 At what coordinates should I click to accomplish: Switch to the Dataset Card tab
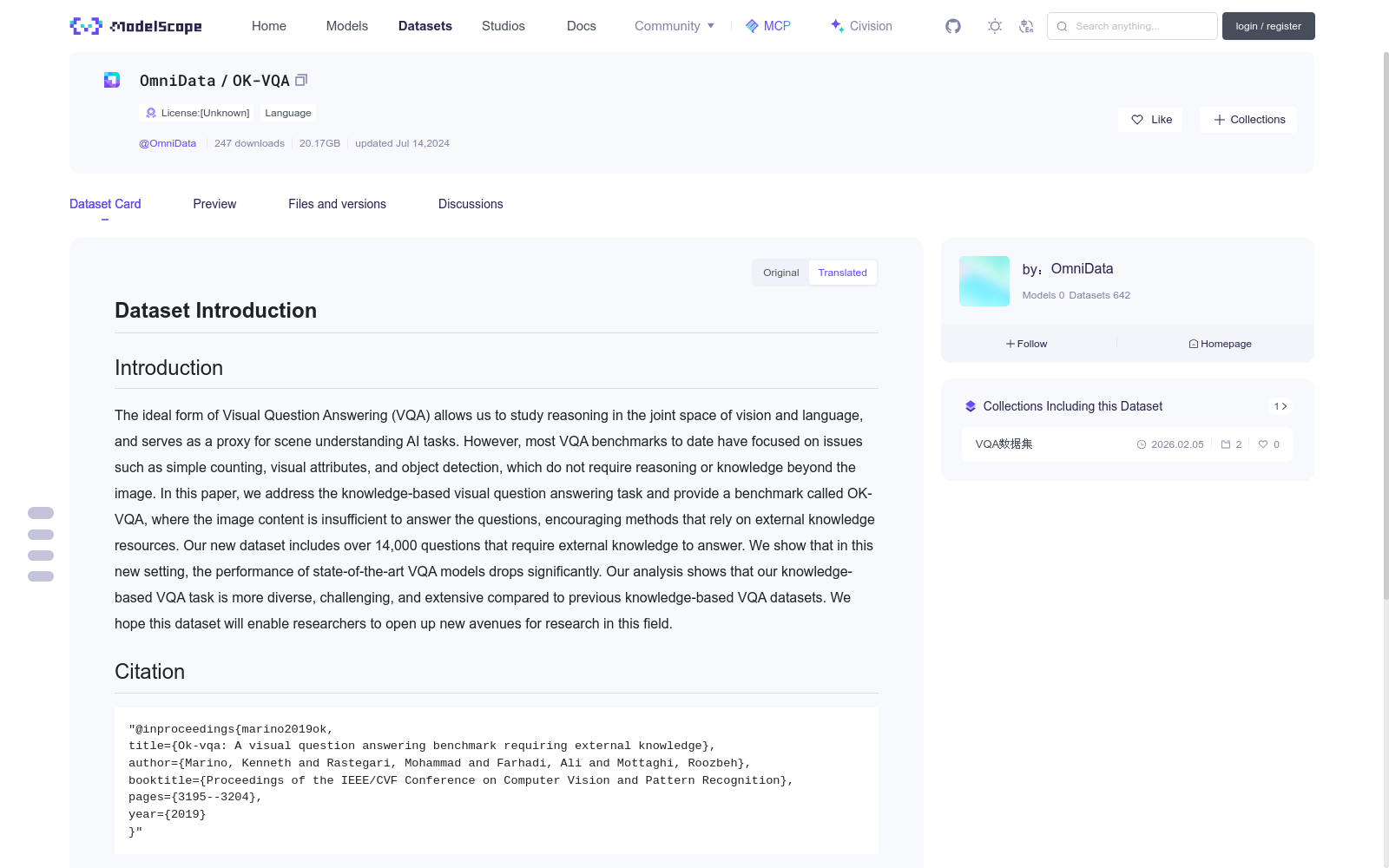coord(105,204)
